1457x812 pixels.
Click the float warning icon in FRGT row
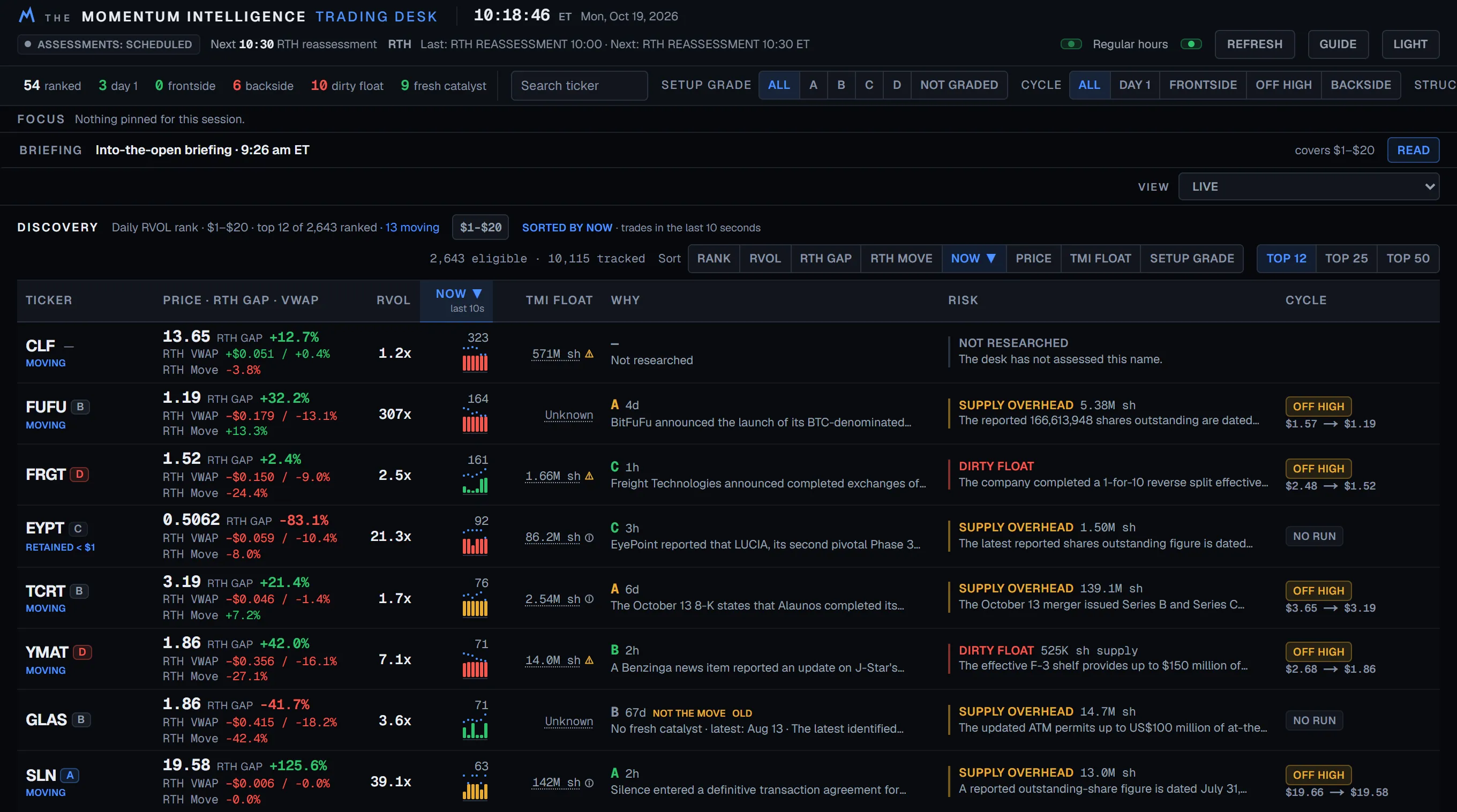point(589,476)
